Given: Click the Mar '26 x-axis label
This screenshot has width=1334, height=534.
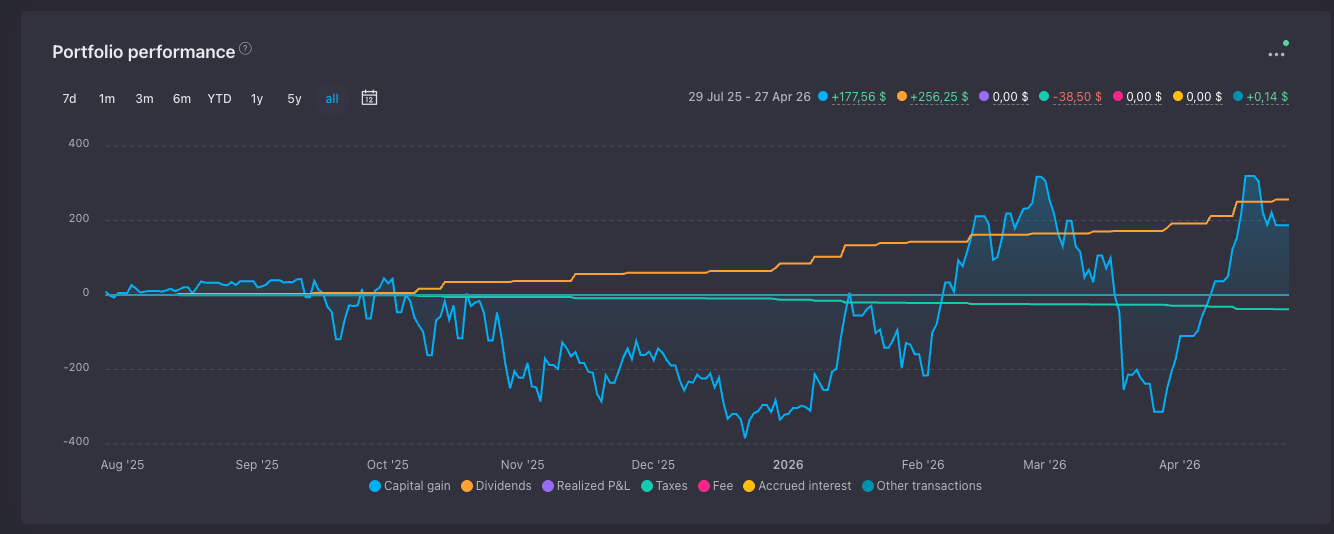Looking at the screenshot, I should [1044, 465].
